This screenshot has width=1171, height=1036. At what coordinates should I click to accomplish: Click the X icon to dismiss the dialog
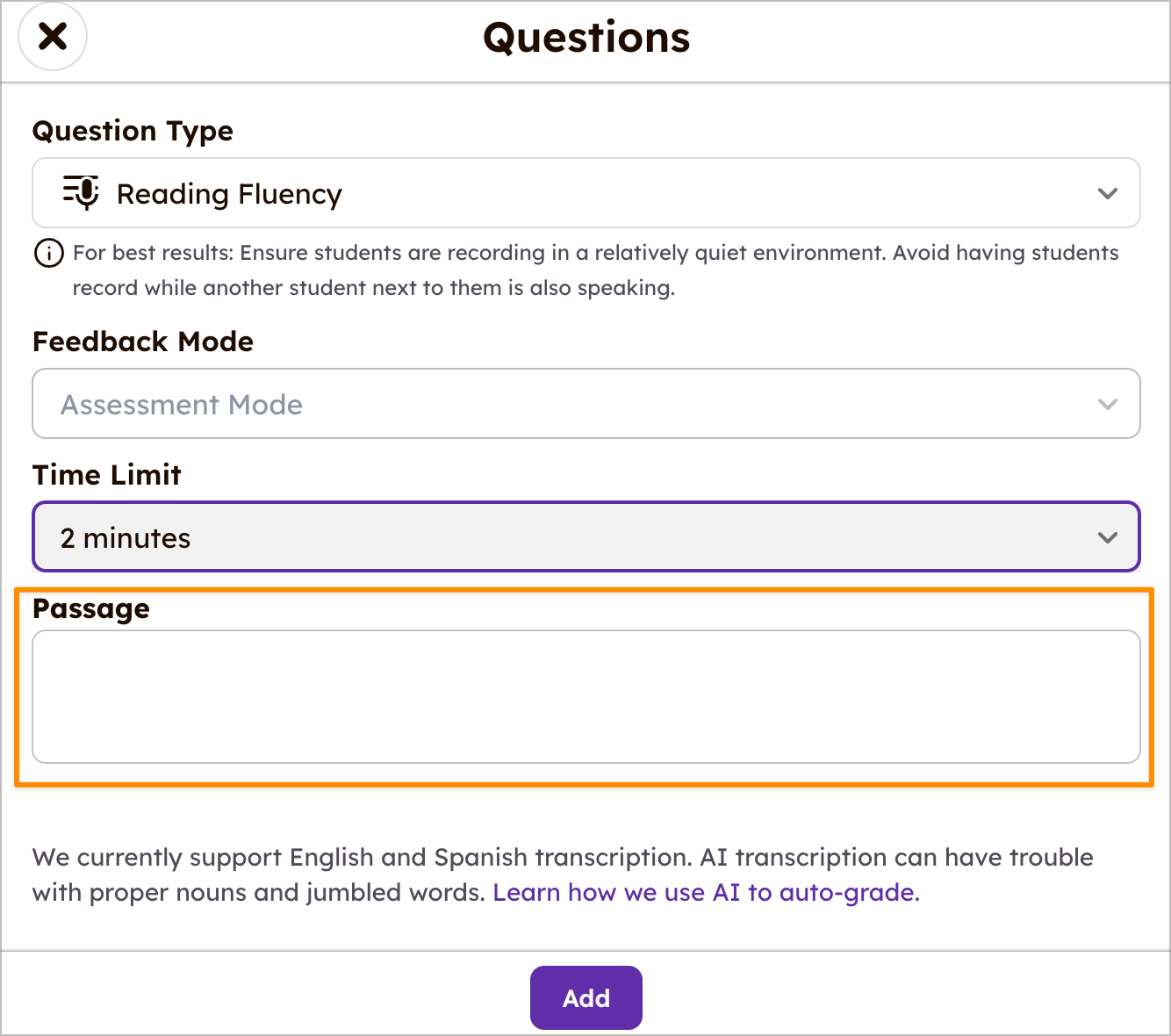pyautogui.click(x=52, y=36)
